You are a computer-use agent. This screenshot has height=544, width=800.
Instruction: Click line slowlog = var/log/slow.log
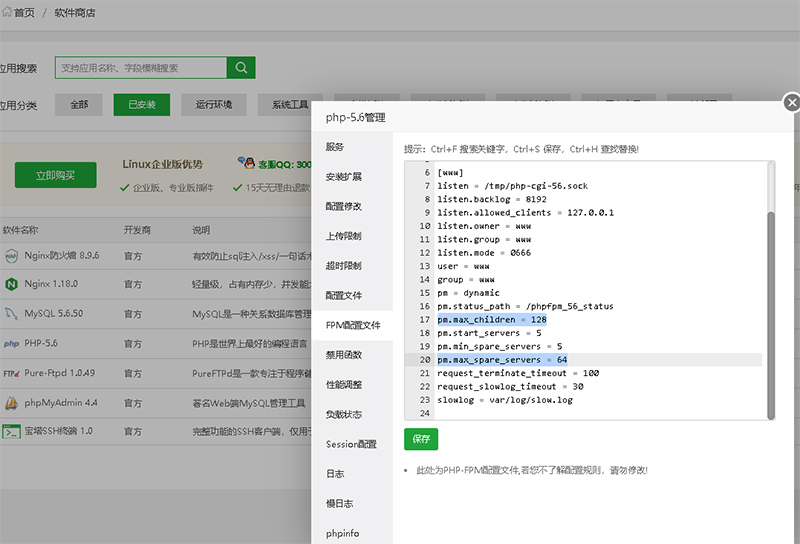(x=505, y=400)
